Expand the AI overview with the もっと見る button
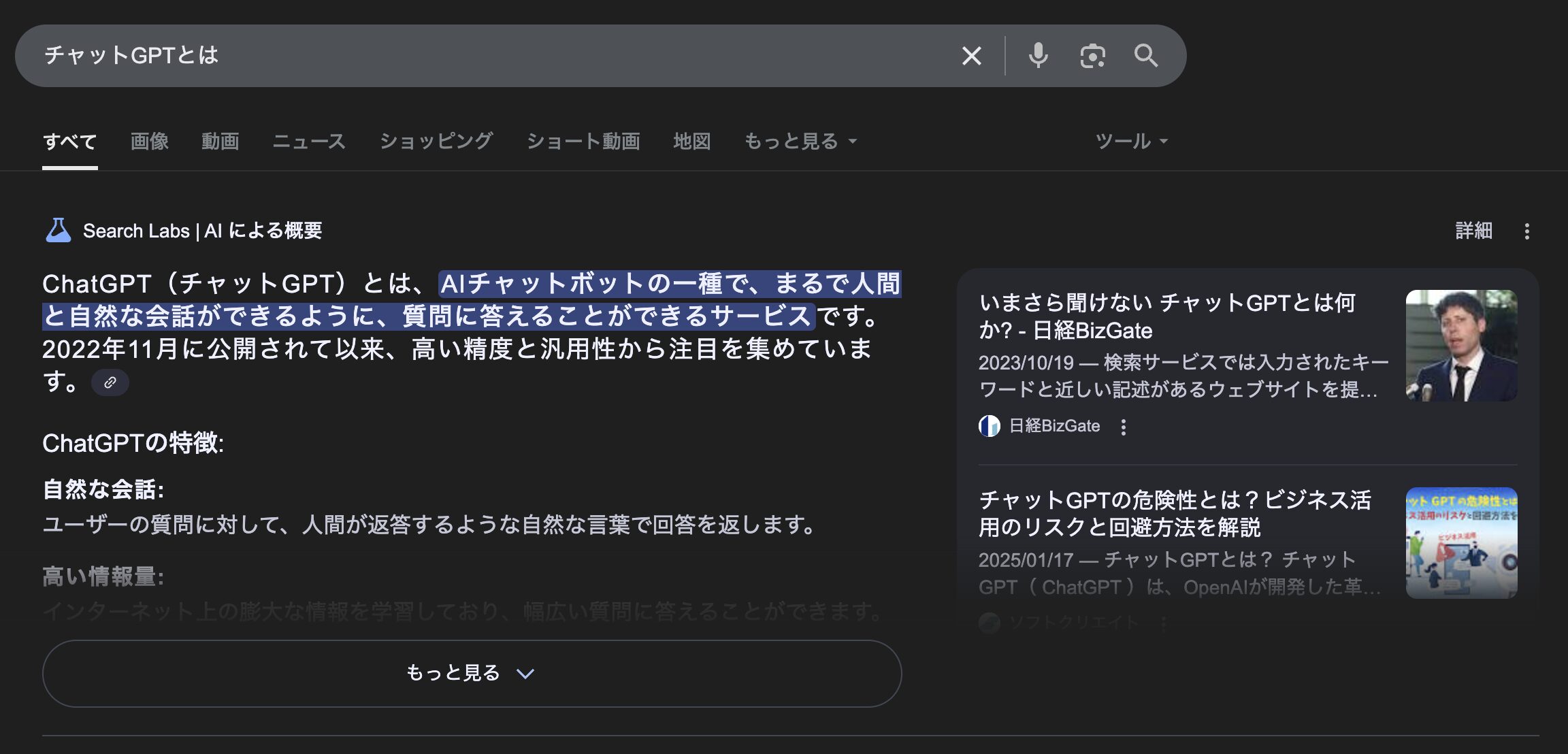1568x754 pixels. coord(472,673)
